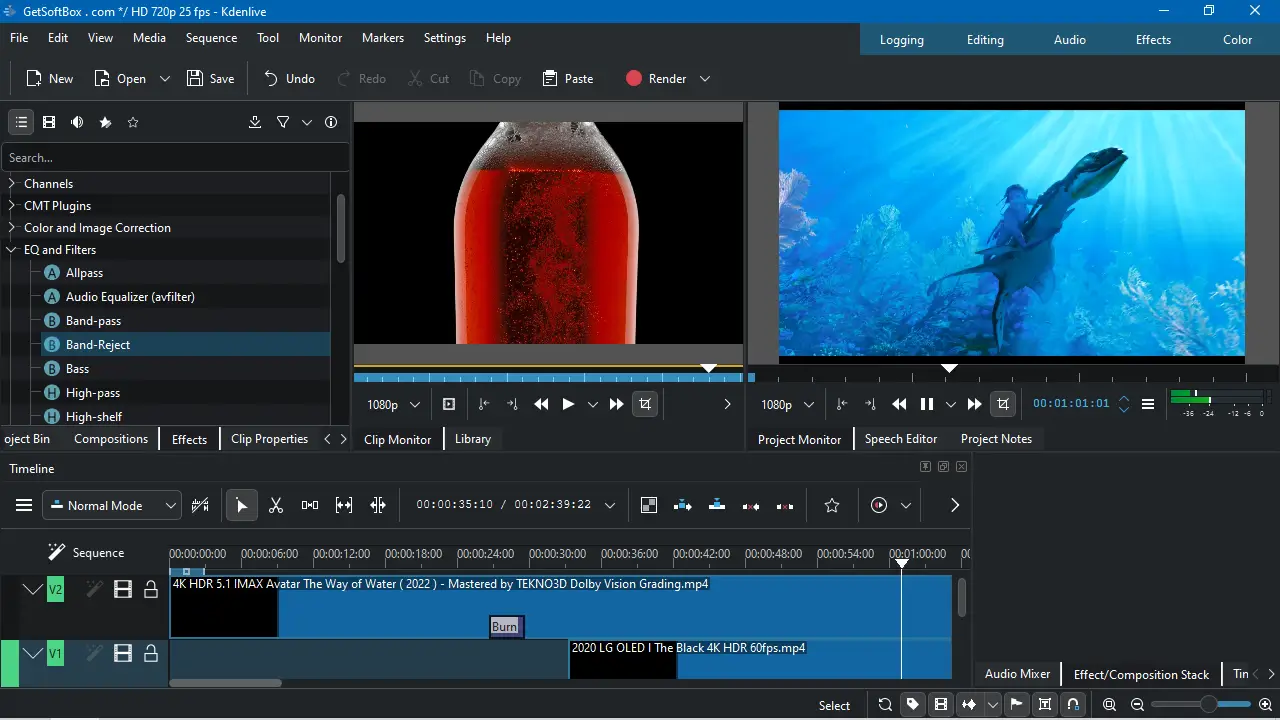This screenshot has height=720, width=1280.
Task: Toggle video thumbnails in status bar
Action: click(941, 704)
